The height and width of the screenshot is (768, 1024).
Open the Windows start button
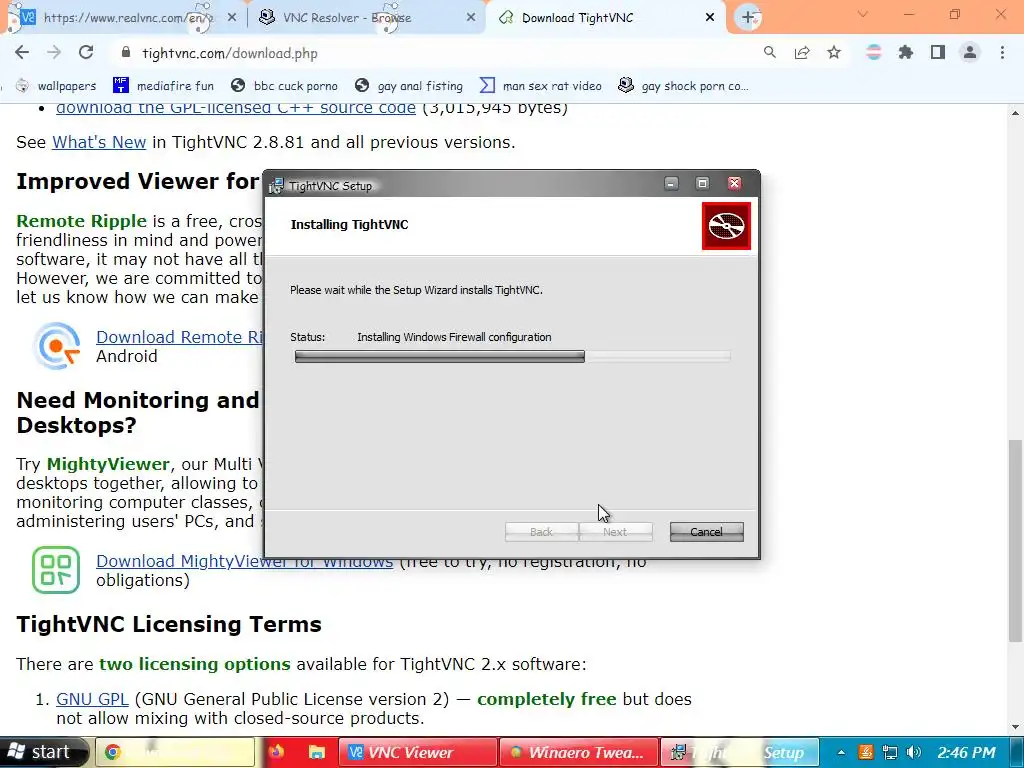(x=43, y=752)
